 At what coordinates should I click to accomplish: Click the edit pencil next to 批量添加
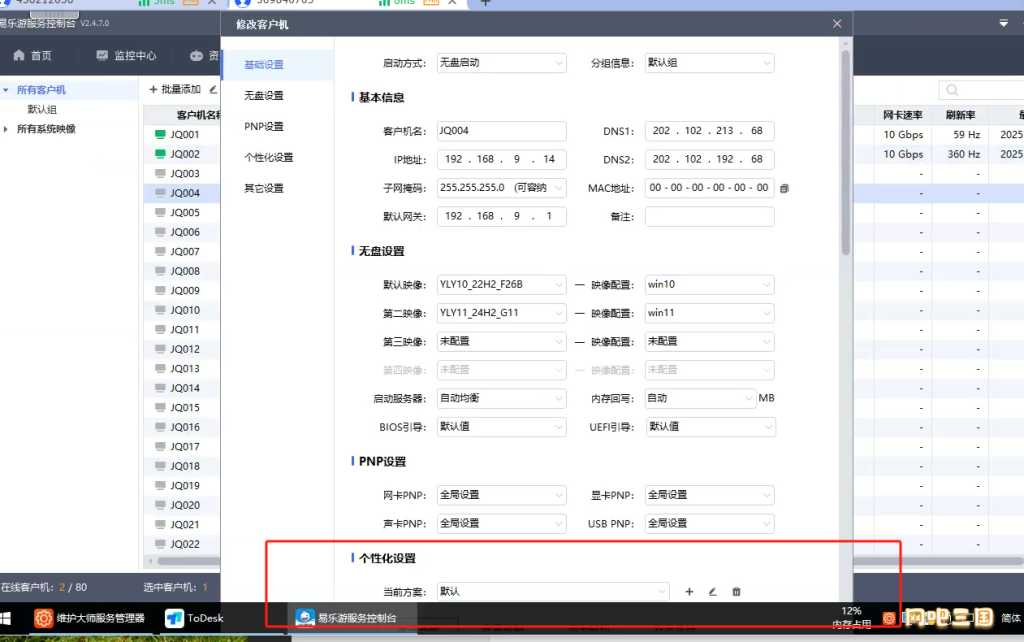click(213, 89)
